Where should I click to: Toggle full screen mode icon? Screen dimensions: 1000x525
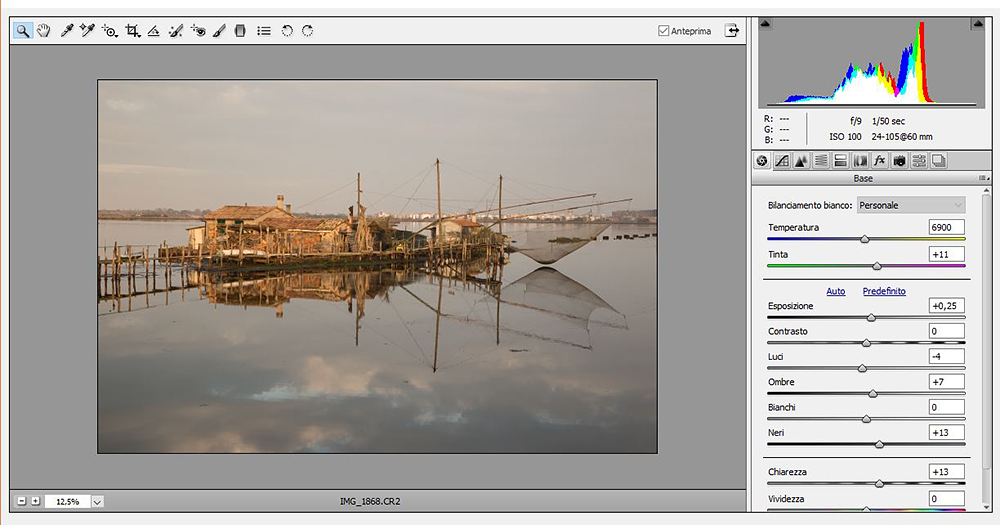(732, 31)
